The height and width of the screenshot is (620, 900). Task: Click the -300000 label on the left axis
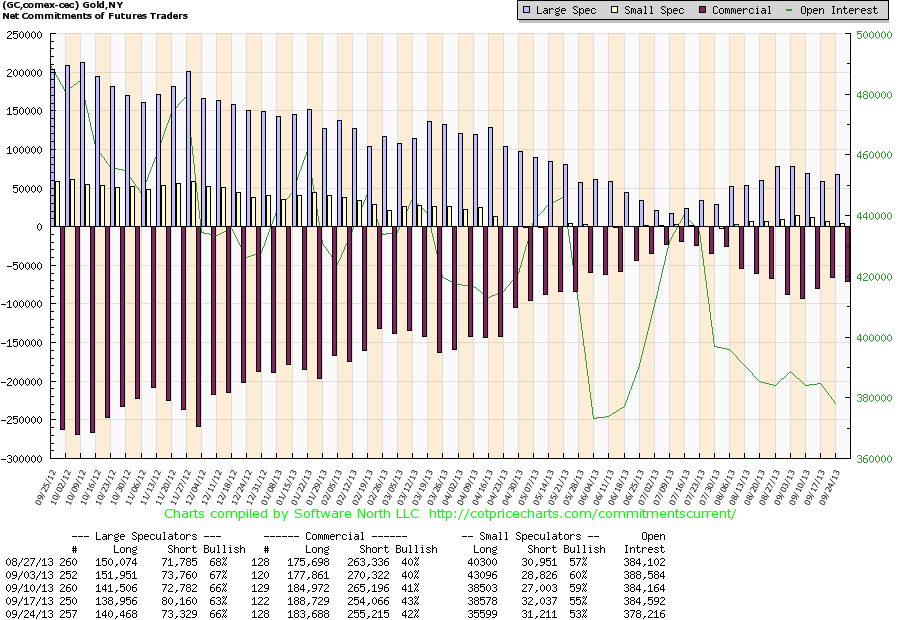click(x=22, y=459)
